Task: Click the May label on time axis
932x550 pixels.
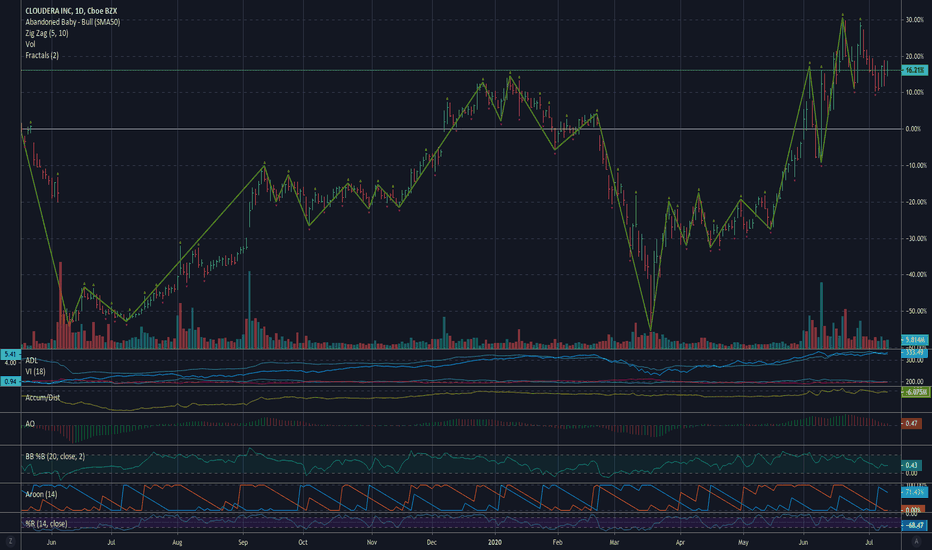Action: pyautogui.click(x=743, y=542)
